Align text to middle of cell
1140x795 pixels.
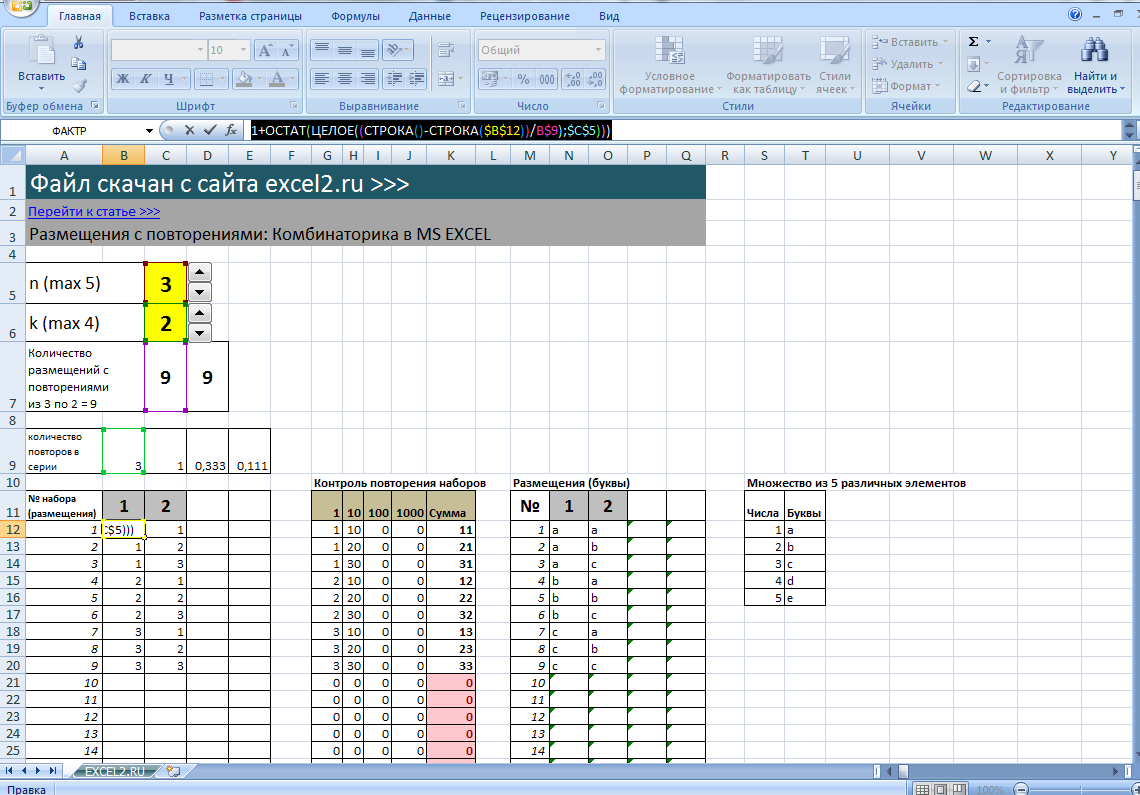[x=345, y=50]
